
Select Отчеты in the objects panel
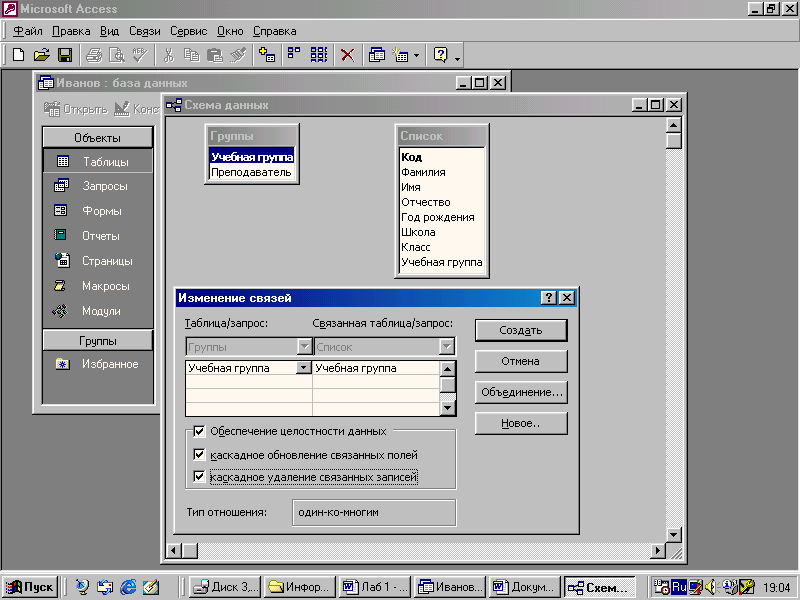pyautogui.click(x=97, y=236)
